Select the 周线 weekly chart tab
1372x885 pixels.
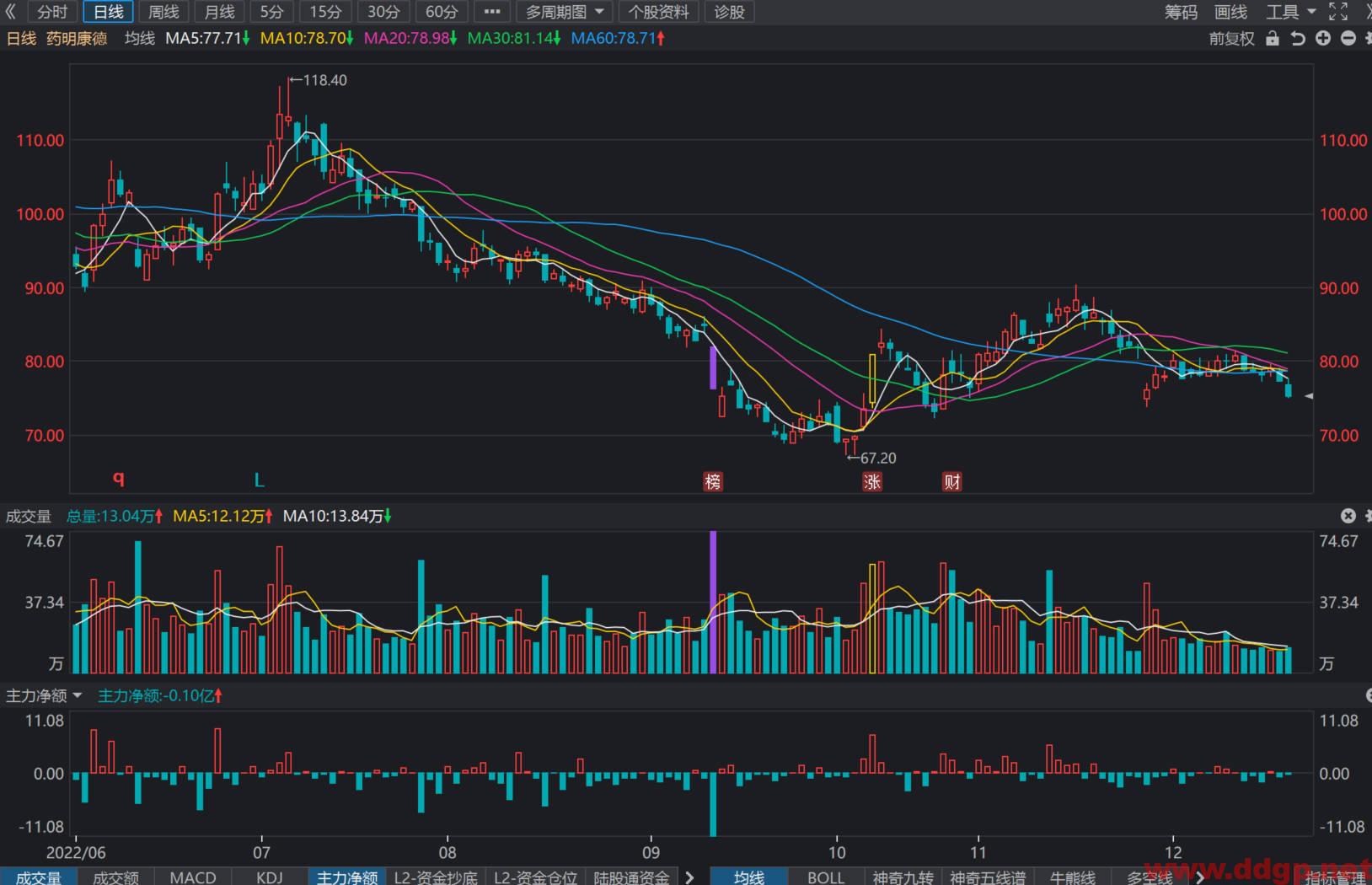163,12
